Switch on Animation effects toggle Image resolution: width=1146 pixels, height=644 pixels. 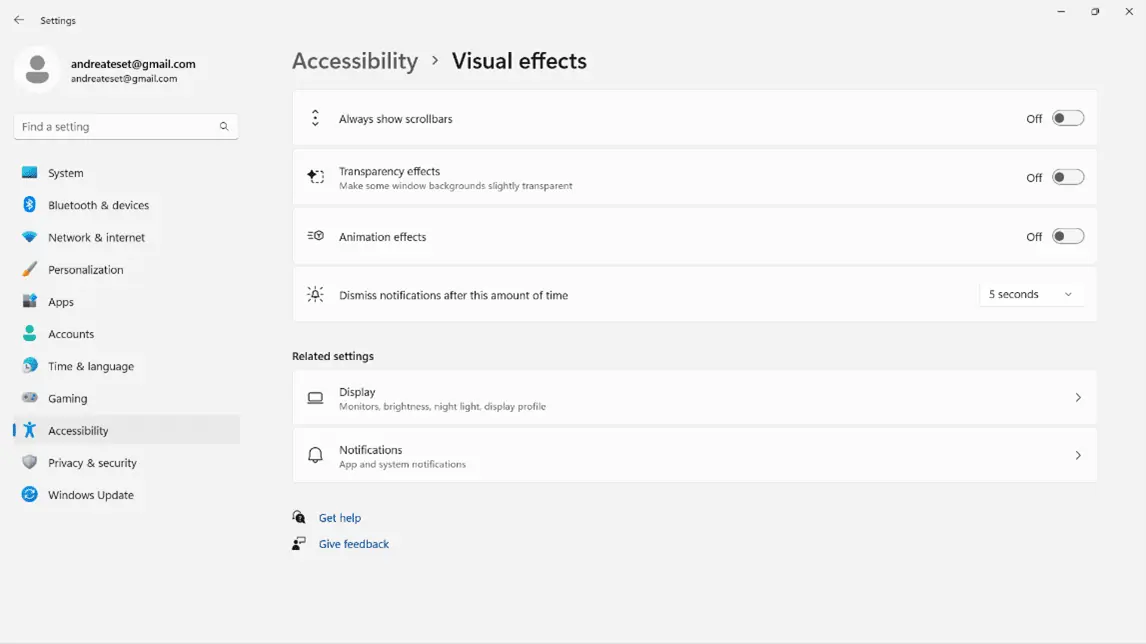click(x=1068, y=236)
